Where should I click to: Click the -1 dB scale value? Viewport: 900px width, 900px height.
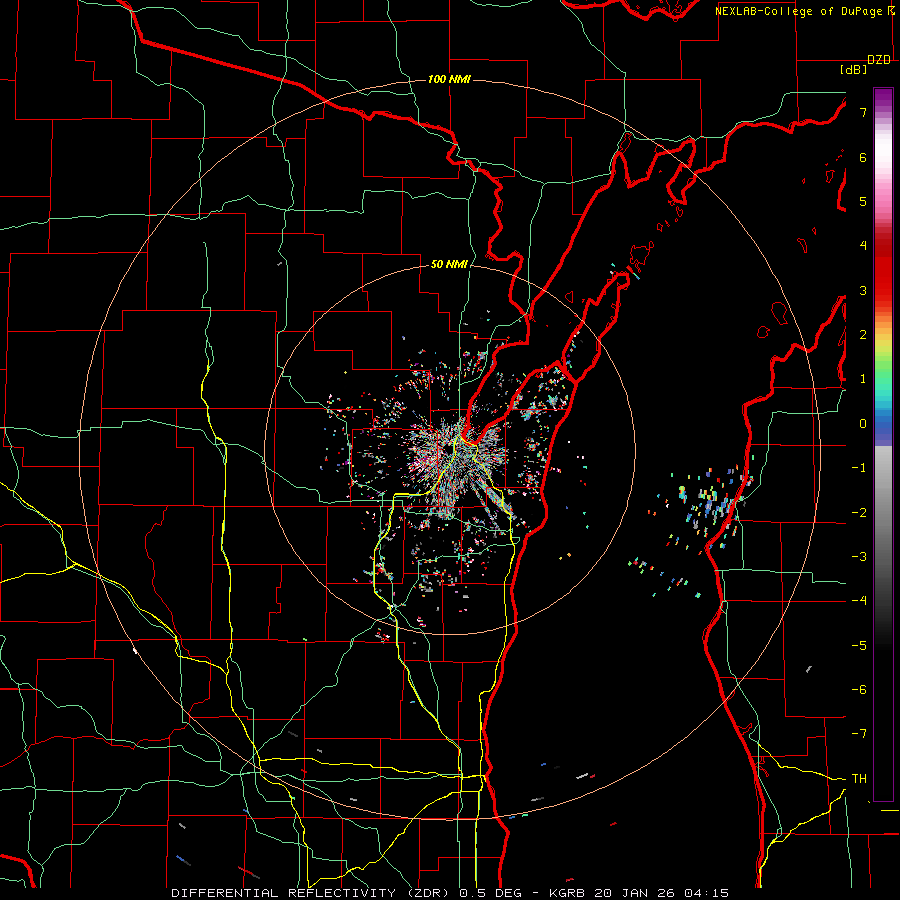click(x=859, y=468)
